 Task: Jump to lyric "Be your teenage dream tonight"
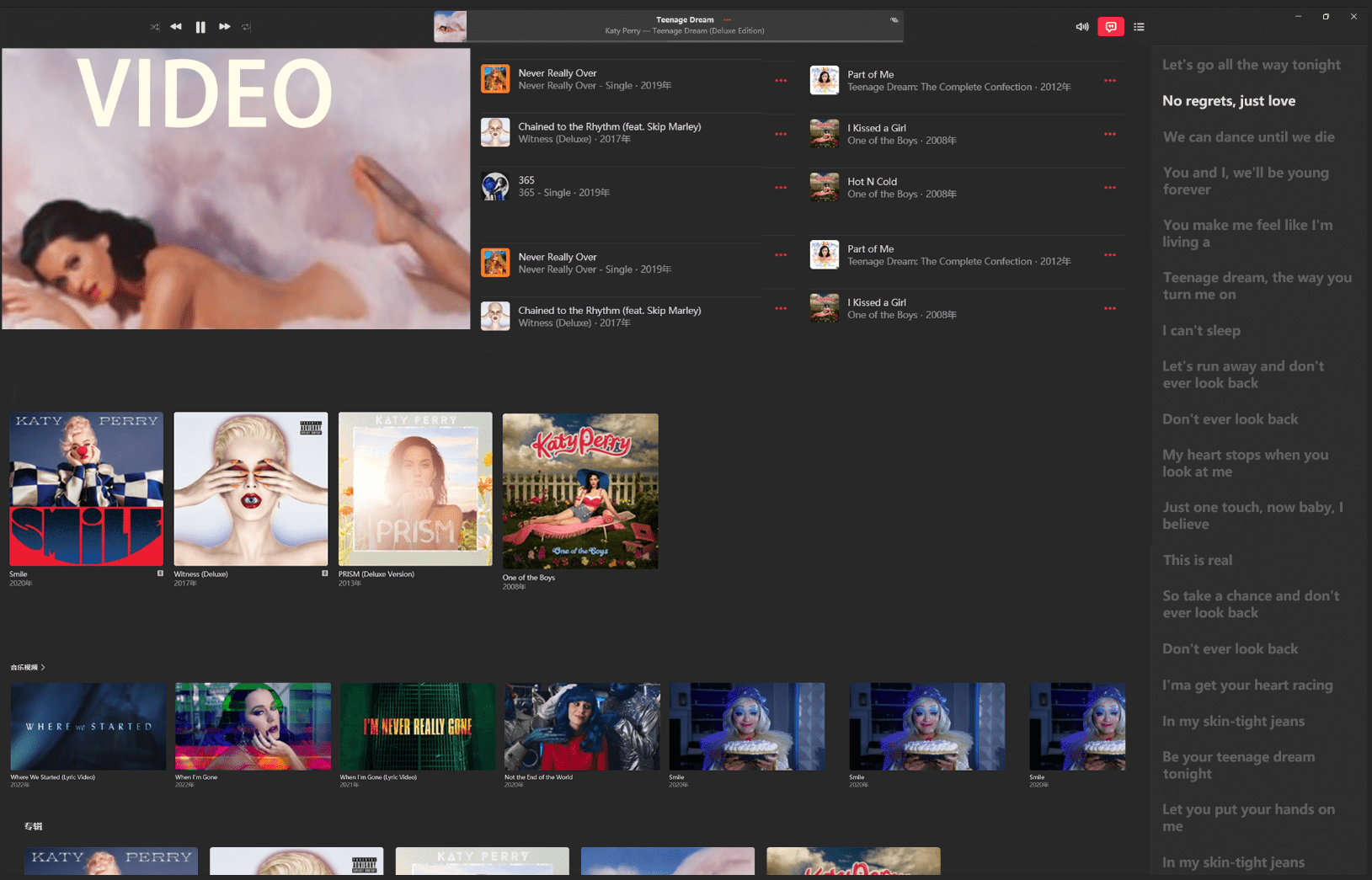coord(1238,765)
